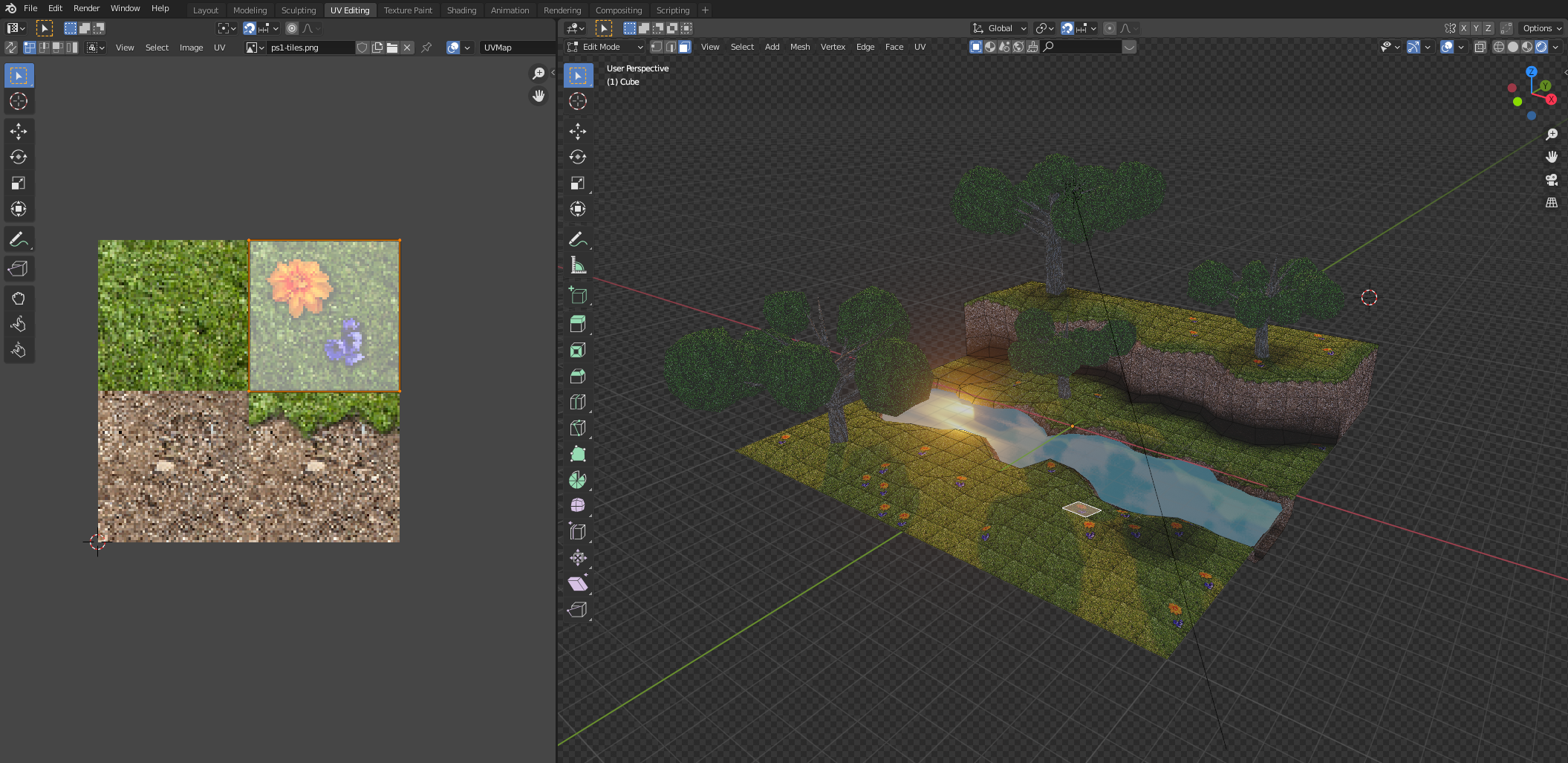The height and width of the screenshot is (763, 1568).
Task: Toggle X-ray display in 3D viewport
Action: 1480,47
